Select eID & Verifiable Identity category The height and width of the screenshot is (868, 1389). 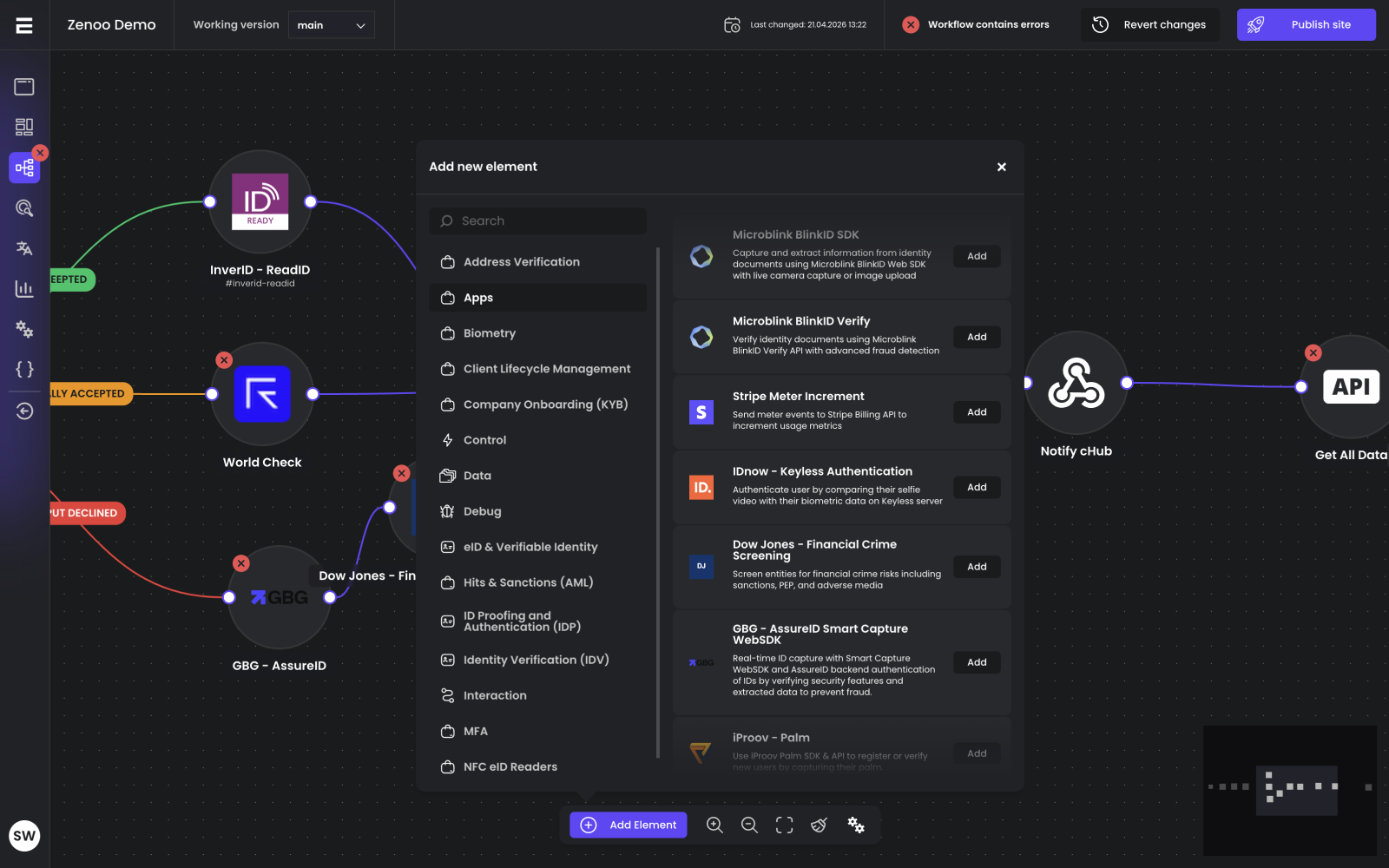(537, 547)
